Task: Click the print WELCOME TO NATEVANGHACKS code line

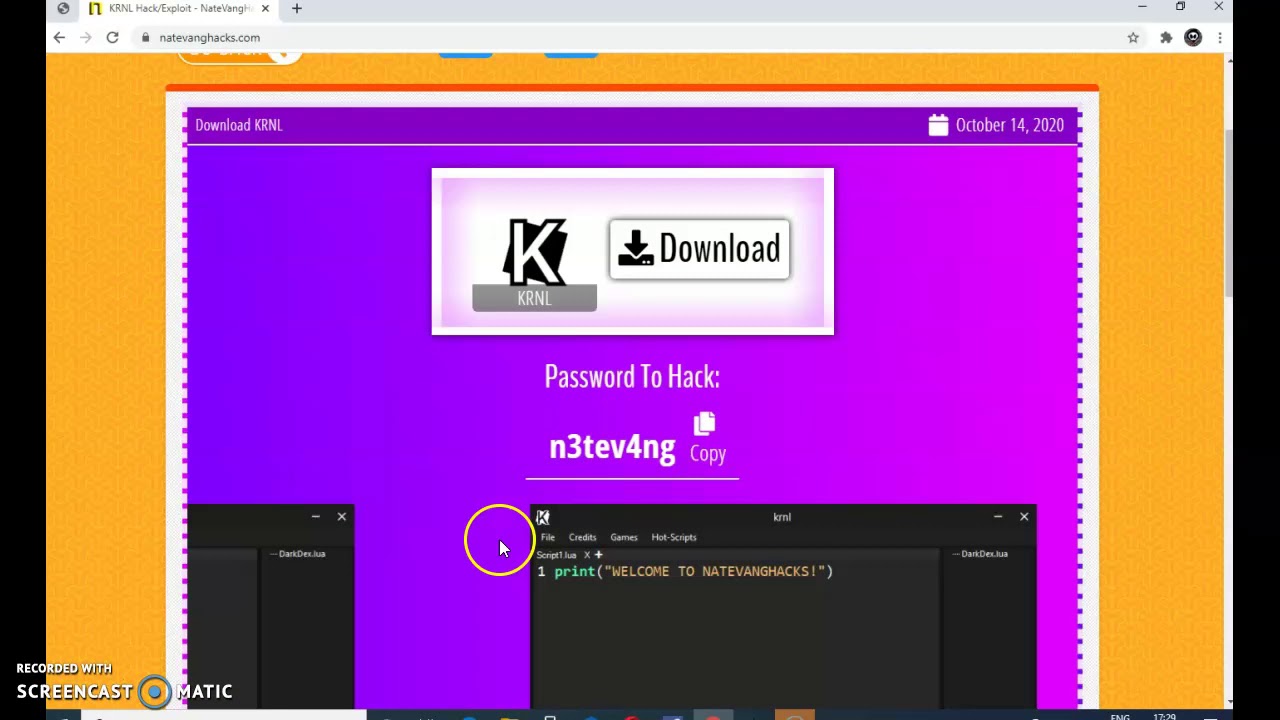Action: click(694, 571)
